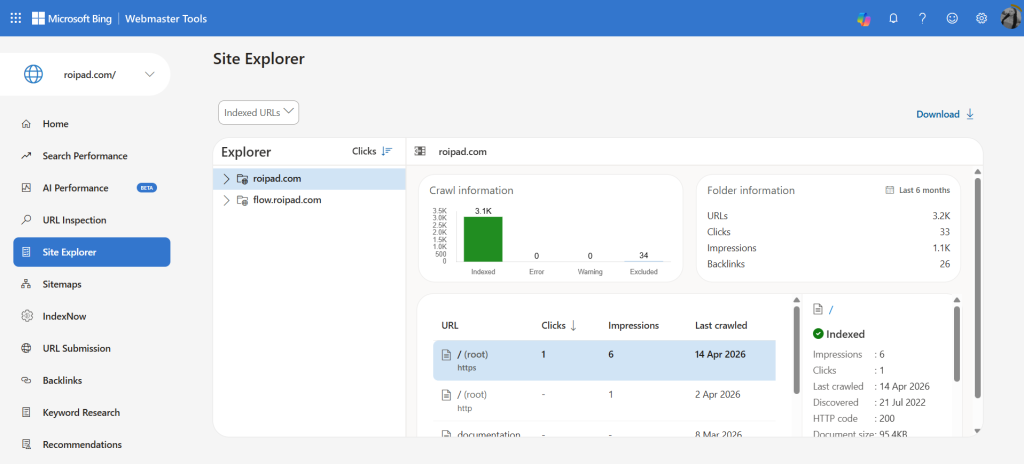Open the / link in details panel
Image resolution: width=1024 pixels, height=464 pixels.
[831, 309]
